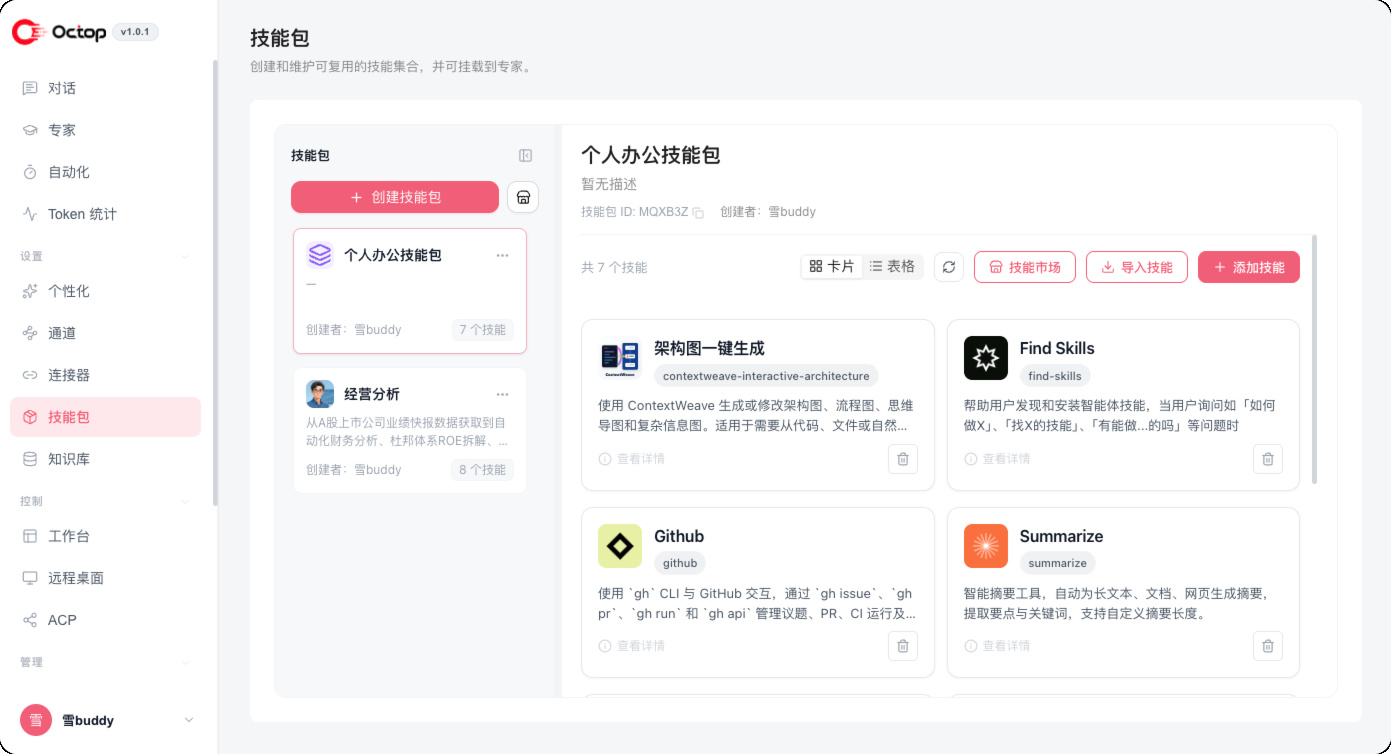Click 添加技能 button
This screenshot has width=1391, height=754.
tap(1249, 267)
